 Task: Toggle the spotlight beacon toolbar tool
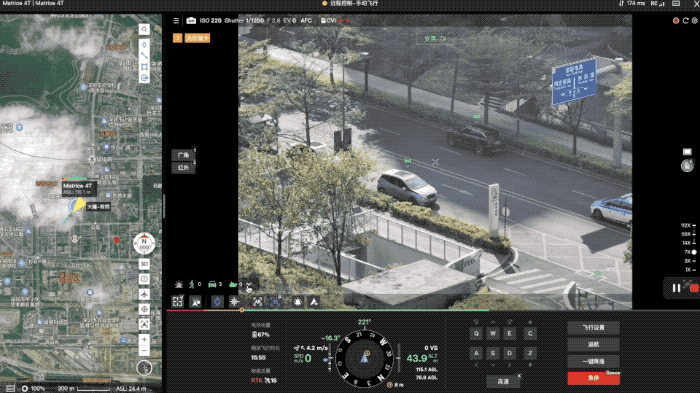pos(298,302)
